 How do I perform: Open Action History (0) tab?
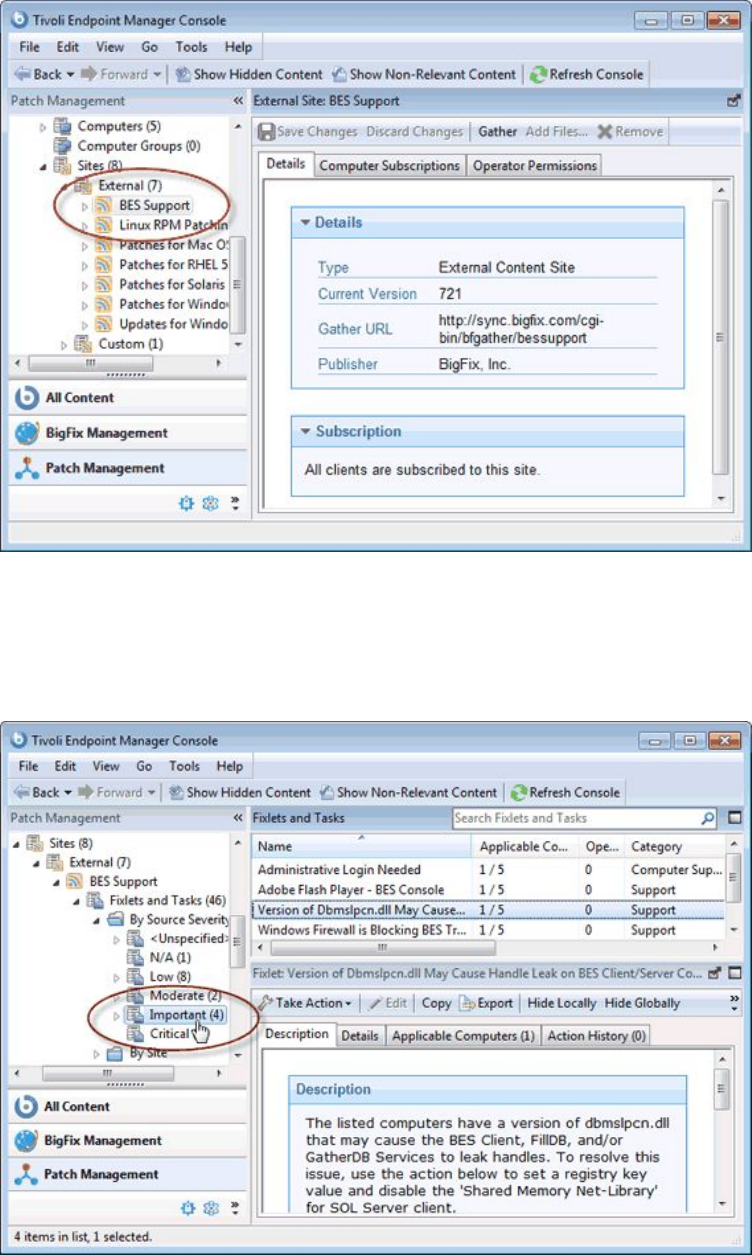pos(596,1036)
